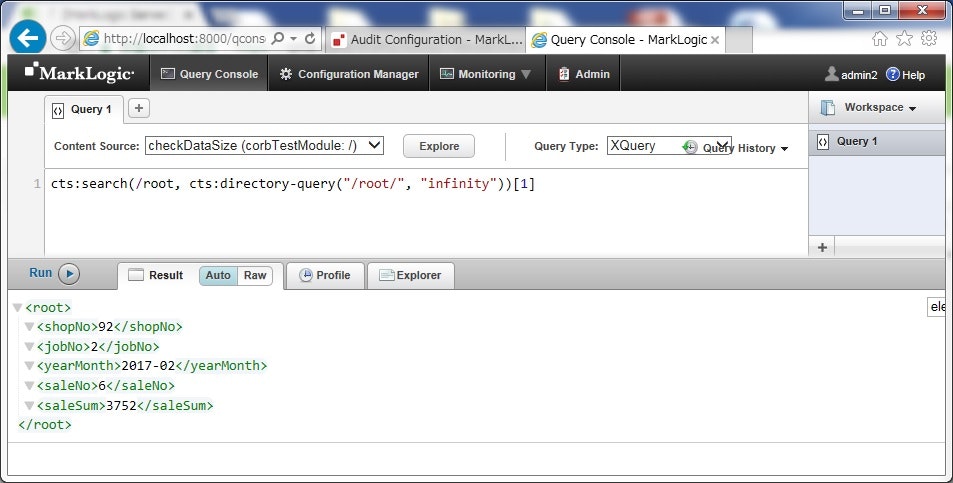Go back with the browser back arrow
The height and width of the screenshot is (483, 953).
(x=28, y=38)
